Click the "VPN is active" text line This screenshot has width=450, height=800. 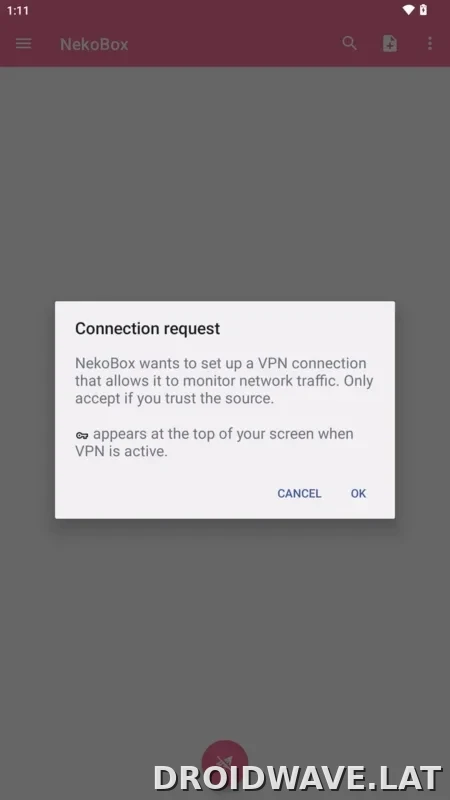coord(121,451)
